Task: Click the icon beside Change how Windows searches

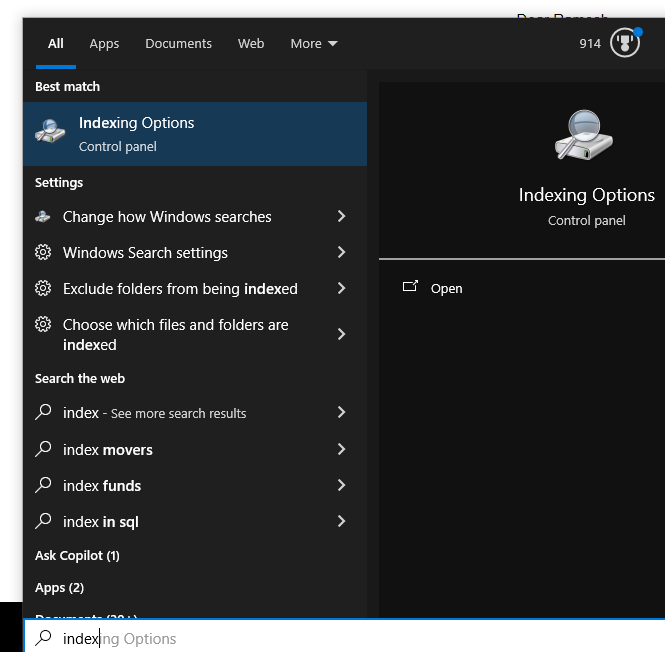Action: (x=43, y=217)
